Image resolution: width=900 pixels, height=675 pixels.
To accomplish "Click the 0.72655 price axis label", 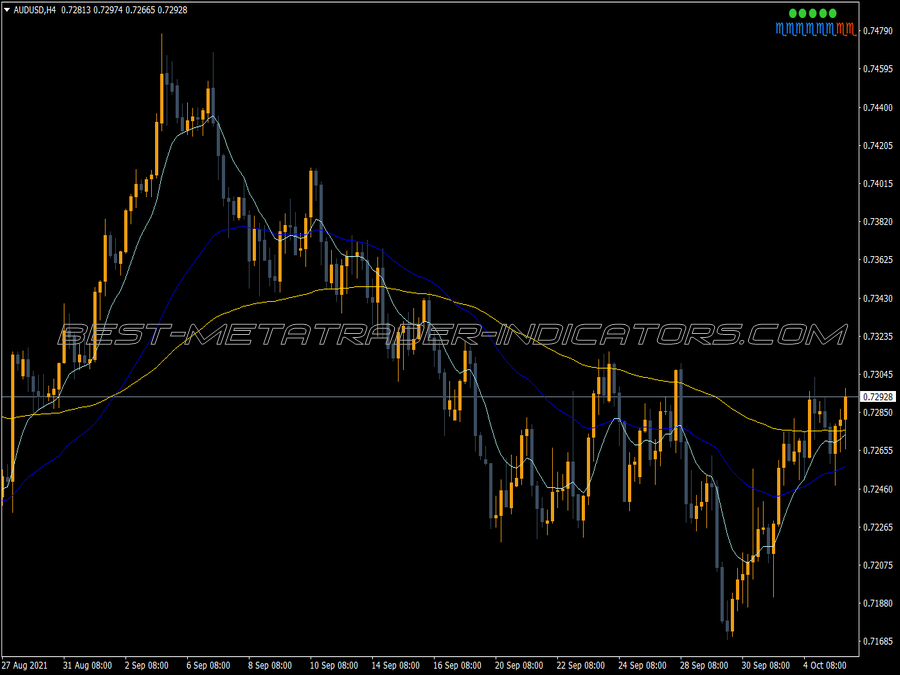I will tap(878, 451).
